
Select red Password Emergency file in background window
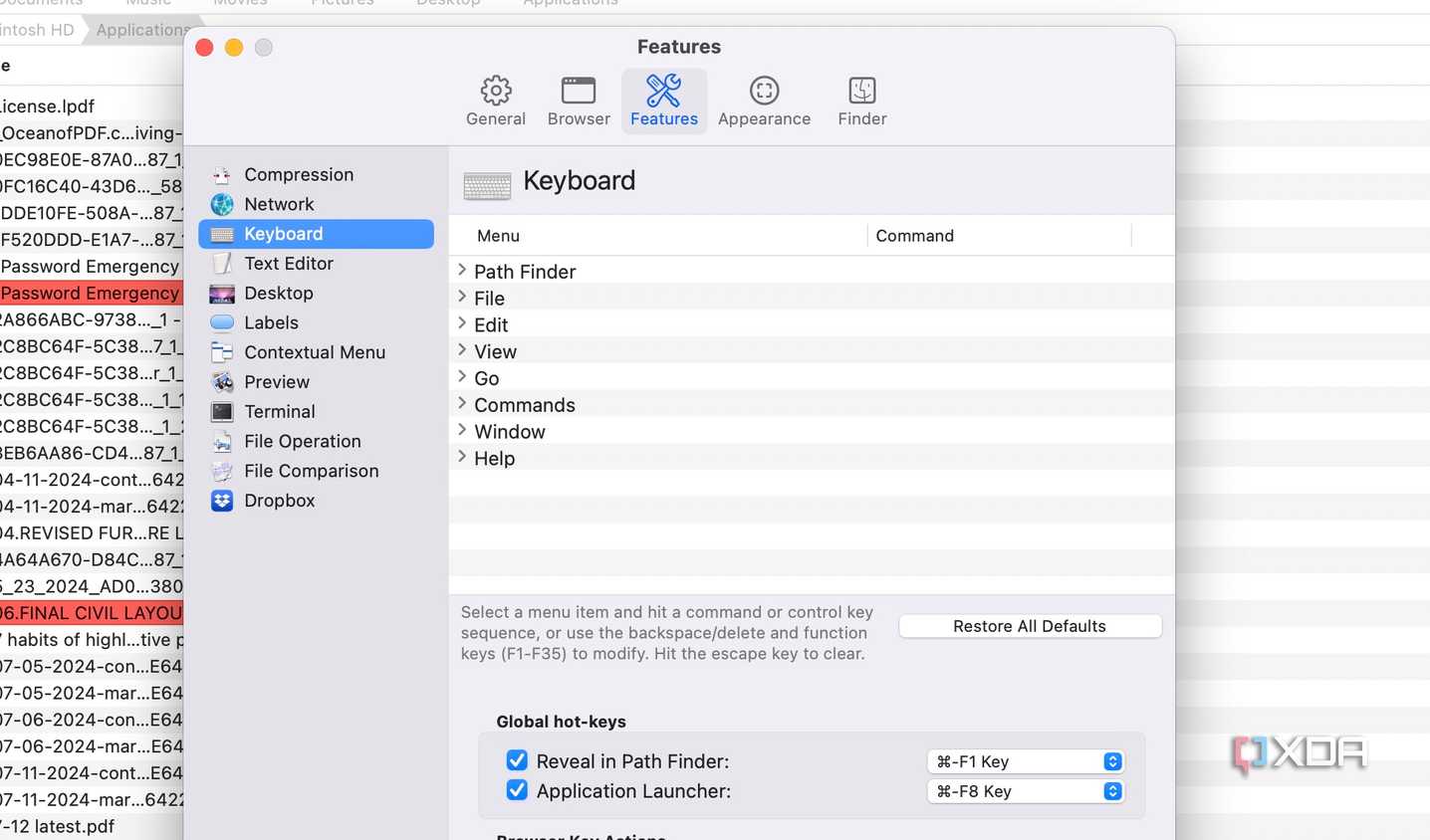(x=91, y=294)
